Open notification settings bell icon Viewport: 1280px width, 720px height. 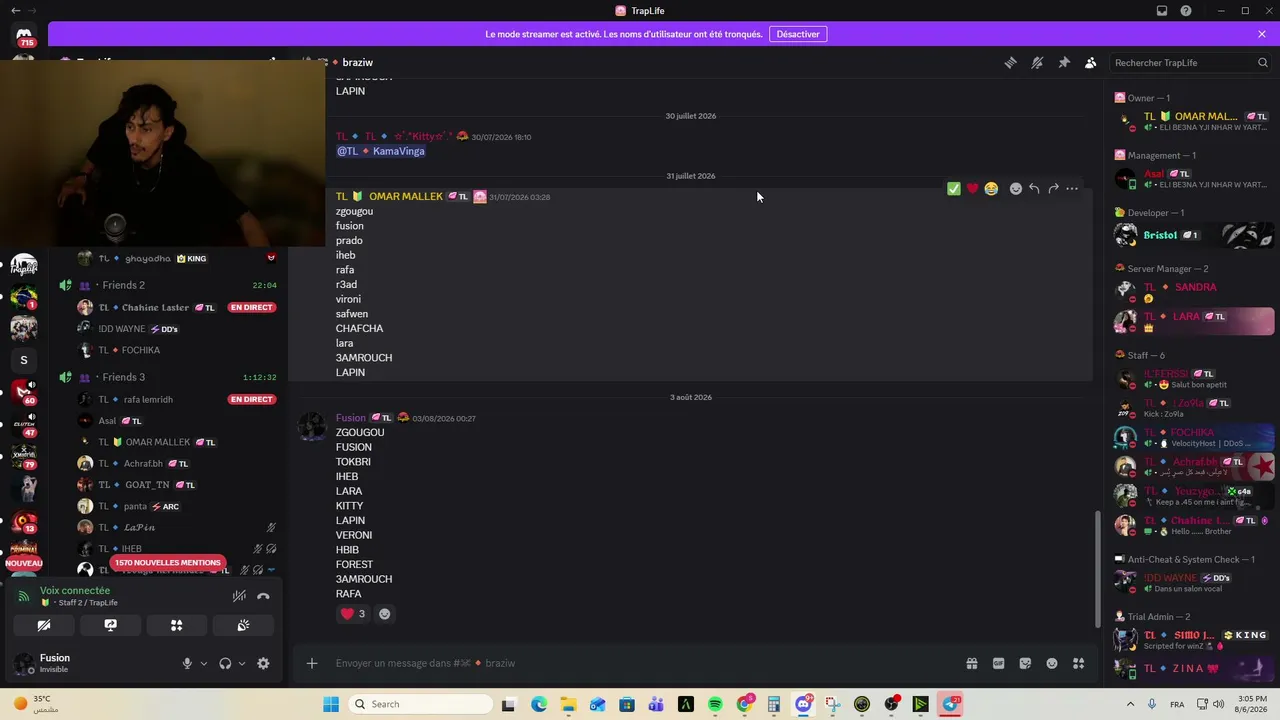(x=1037, y=63)
